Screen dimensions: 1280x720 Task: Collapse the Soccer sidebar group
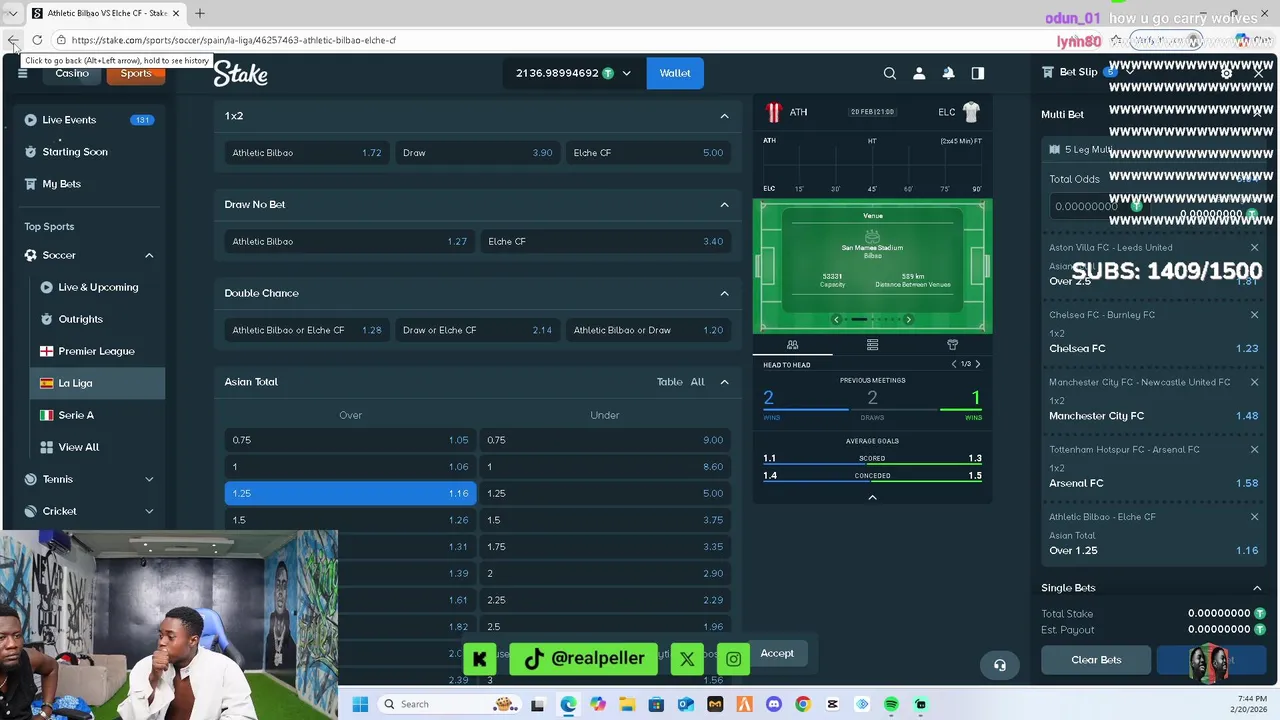tap(149, 255)
